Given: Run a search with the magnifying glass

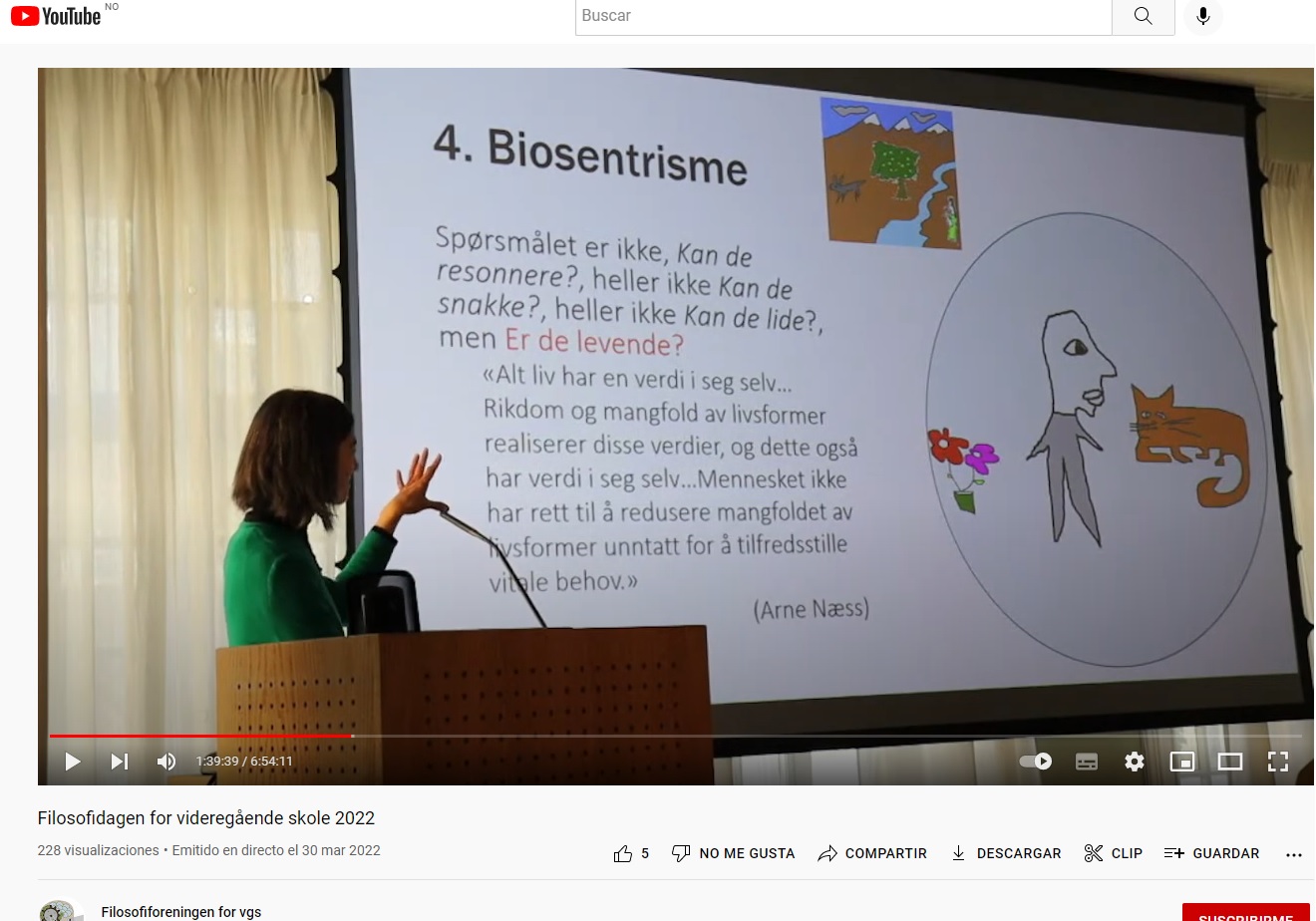Looking at the screenshot, I should [1143, 16].
